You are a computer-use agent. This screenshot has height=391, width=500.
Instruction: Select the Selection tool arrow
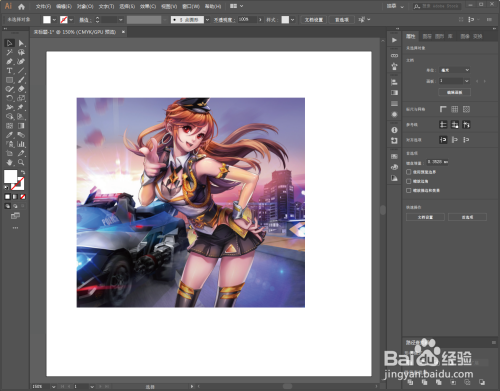tap(9, 43)
